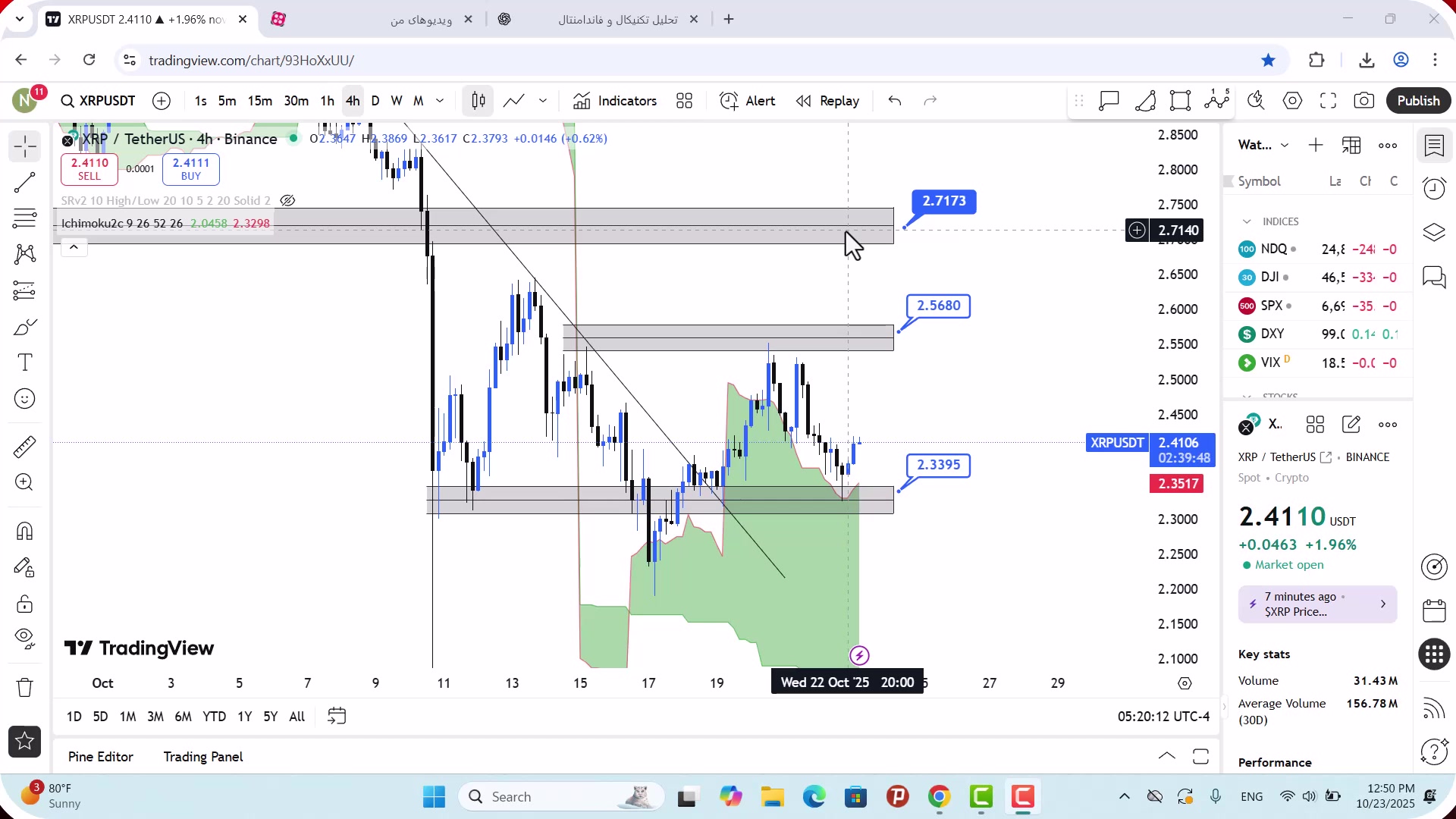The image size is (1456, 819).
Task: Open the object tree layers panel
Action: coord(1435,232)
